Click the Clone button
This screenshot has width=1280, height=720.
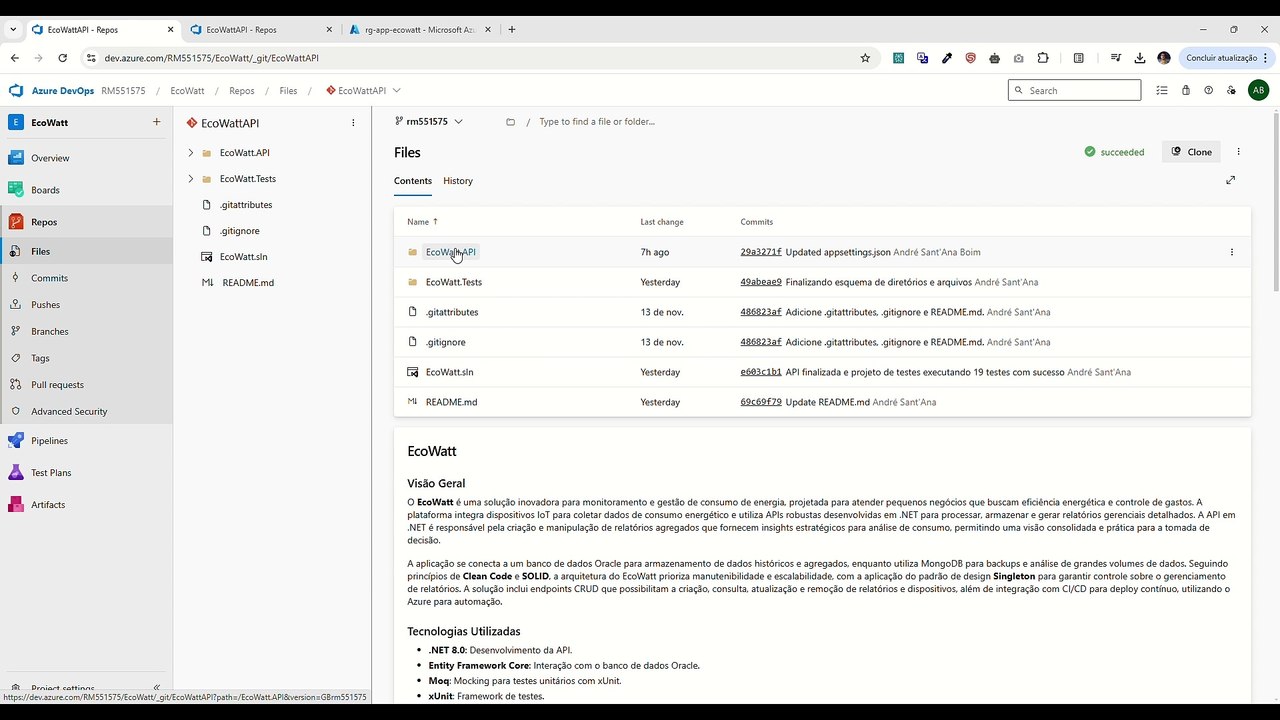1192,152
